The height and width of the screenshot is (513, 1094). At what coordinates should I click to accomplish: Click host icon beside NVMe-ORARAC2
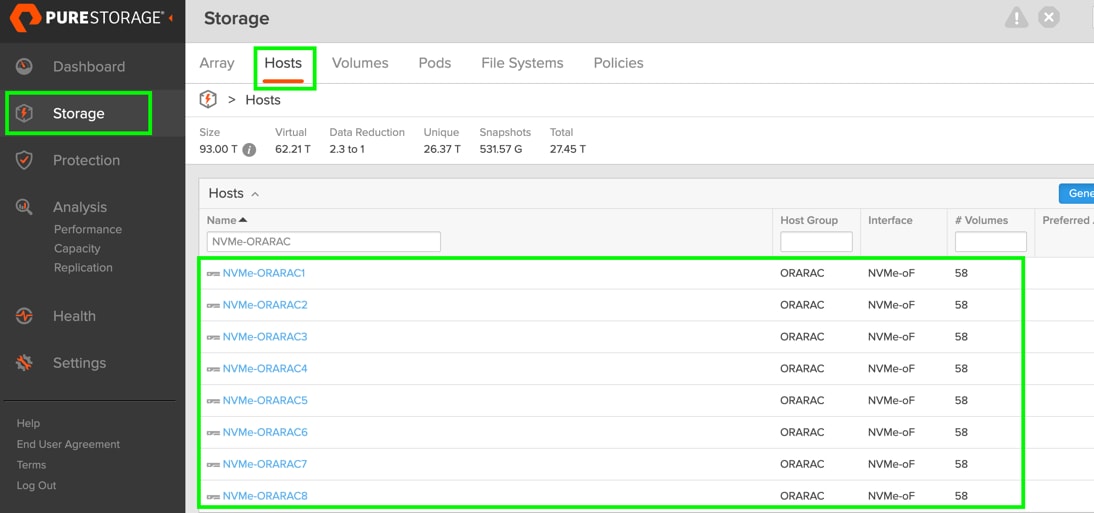tap(213, 306)
